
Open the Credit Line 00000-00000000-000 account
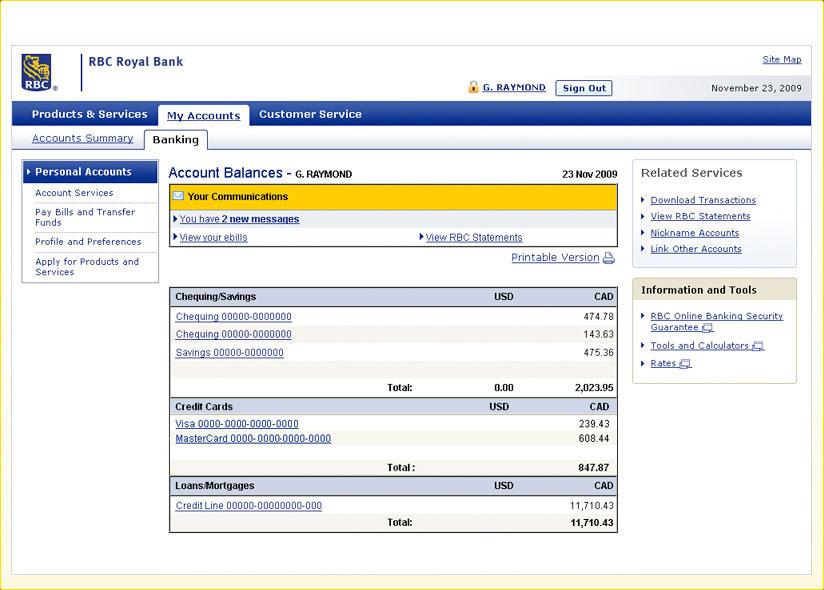(249, 505)
